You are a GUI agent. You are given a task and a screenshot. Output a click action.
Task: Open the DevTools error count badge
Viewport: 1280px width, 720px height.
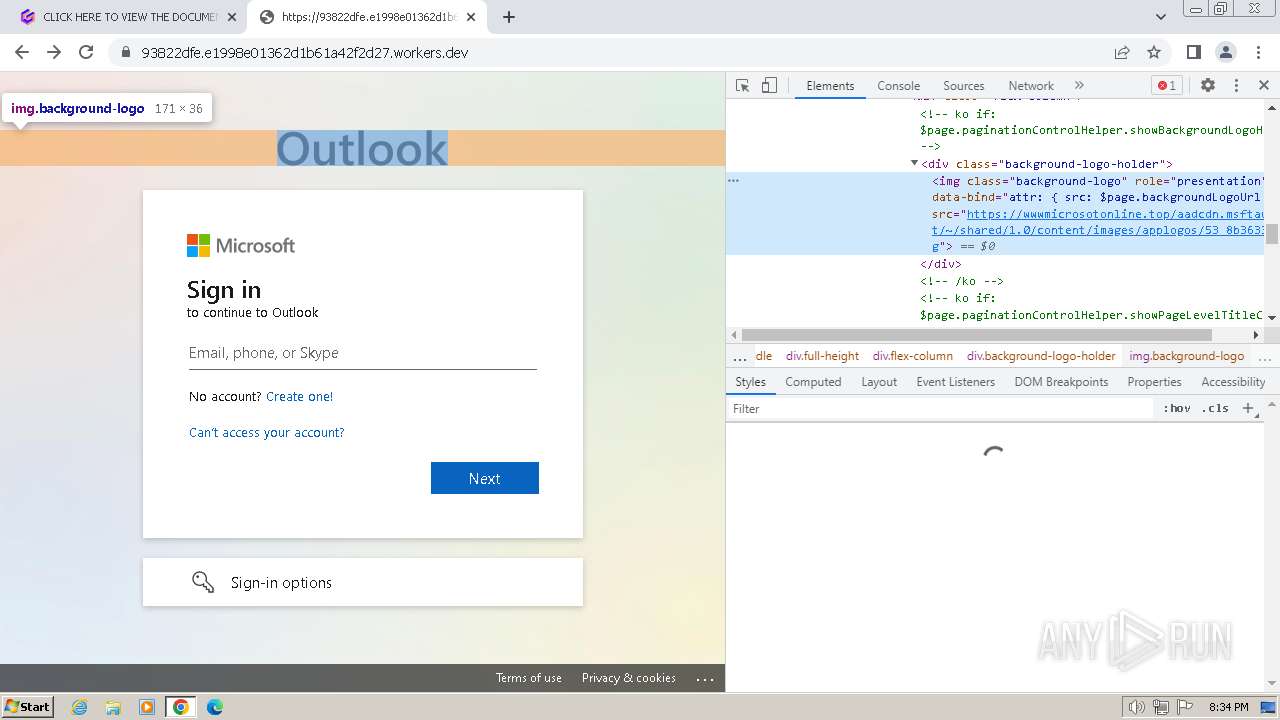pyautogui.click(x=1166, y=85)
